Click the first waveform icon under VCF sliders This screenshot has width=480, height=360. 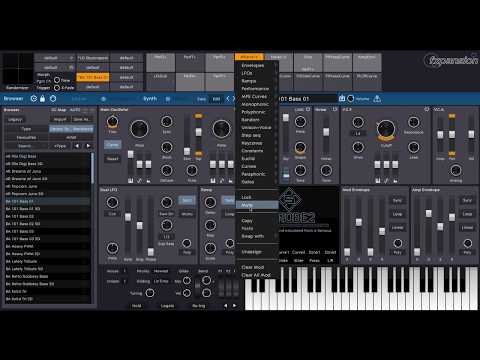coord(377,181)
